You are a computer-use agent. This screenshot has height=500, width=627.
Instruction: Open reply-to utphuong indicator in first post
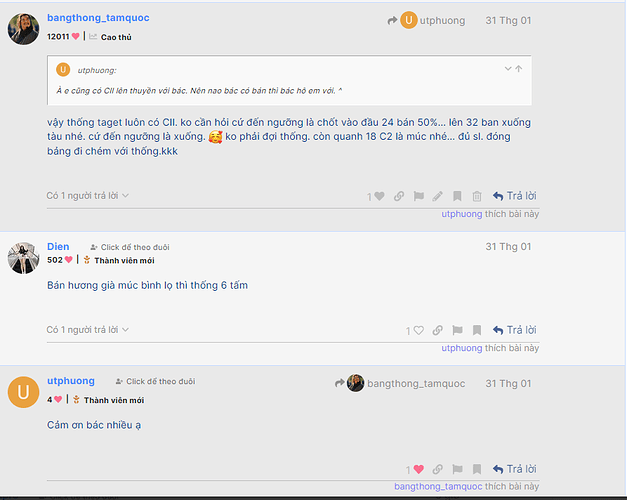pyautogui.click(x=426, y=20)
